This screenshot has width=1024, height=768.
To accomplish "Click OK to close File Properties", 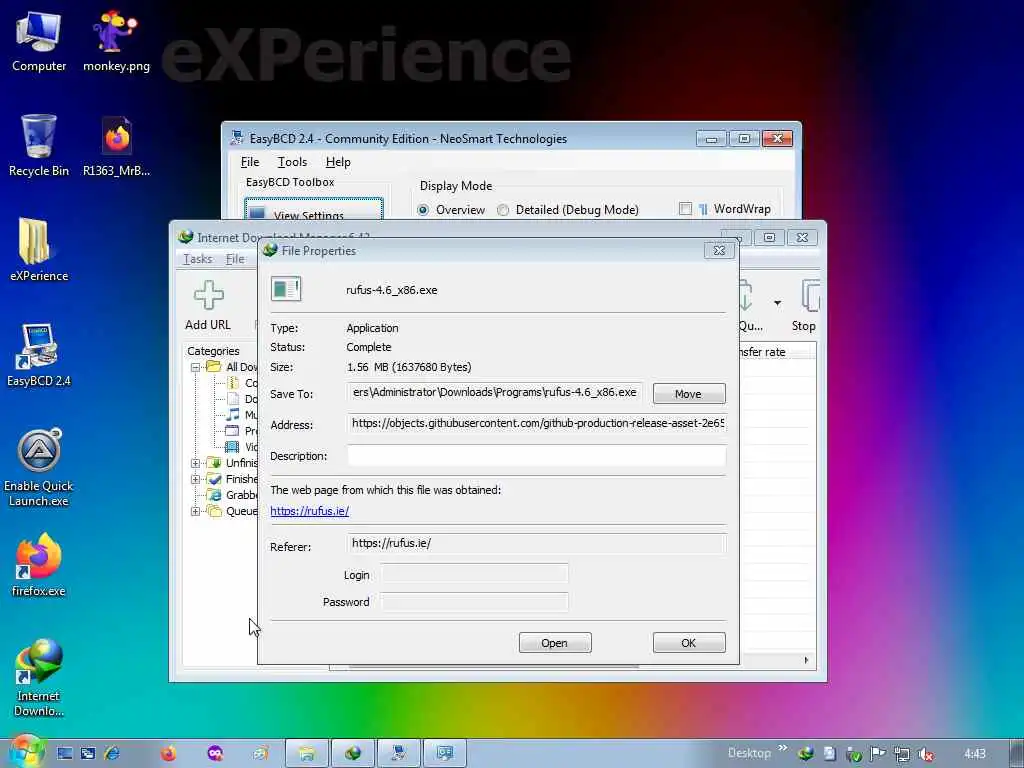I will pyautogui.click(x=689, y=643).
